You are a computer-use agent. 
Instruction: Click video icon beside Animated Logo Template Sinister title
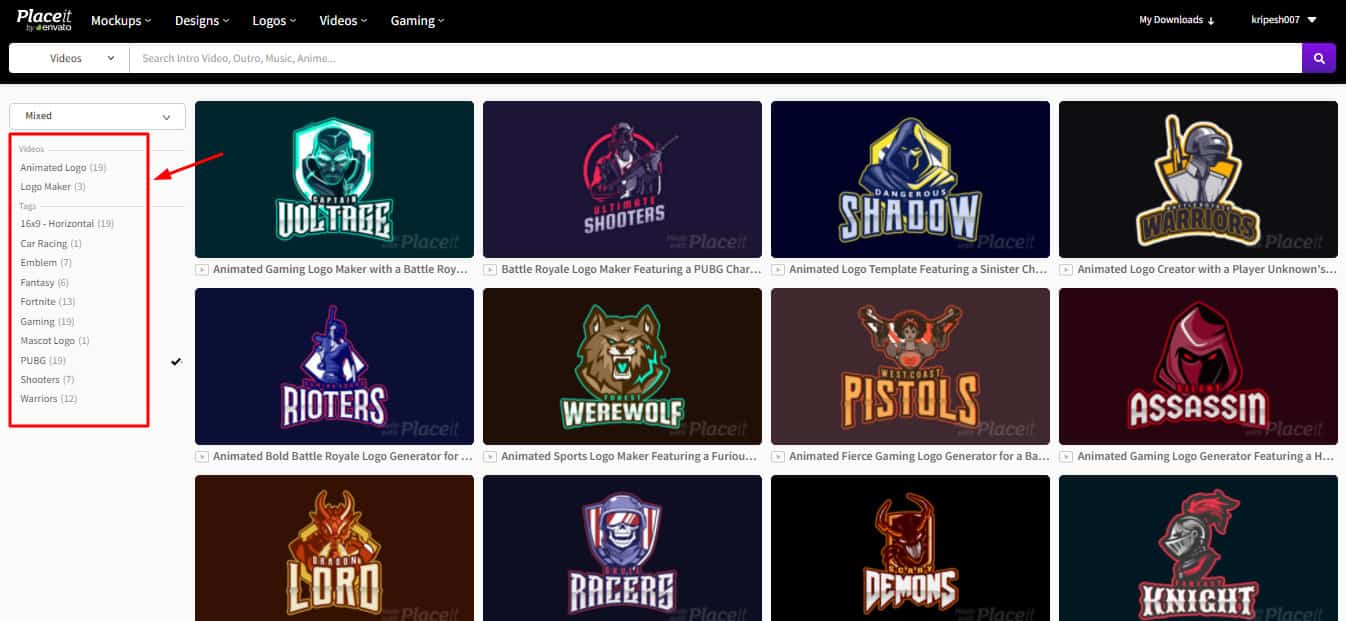click(777, 270)
